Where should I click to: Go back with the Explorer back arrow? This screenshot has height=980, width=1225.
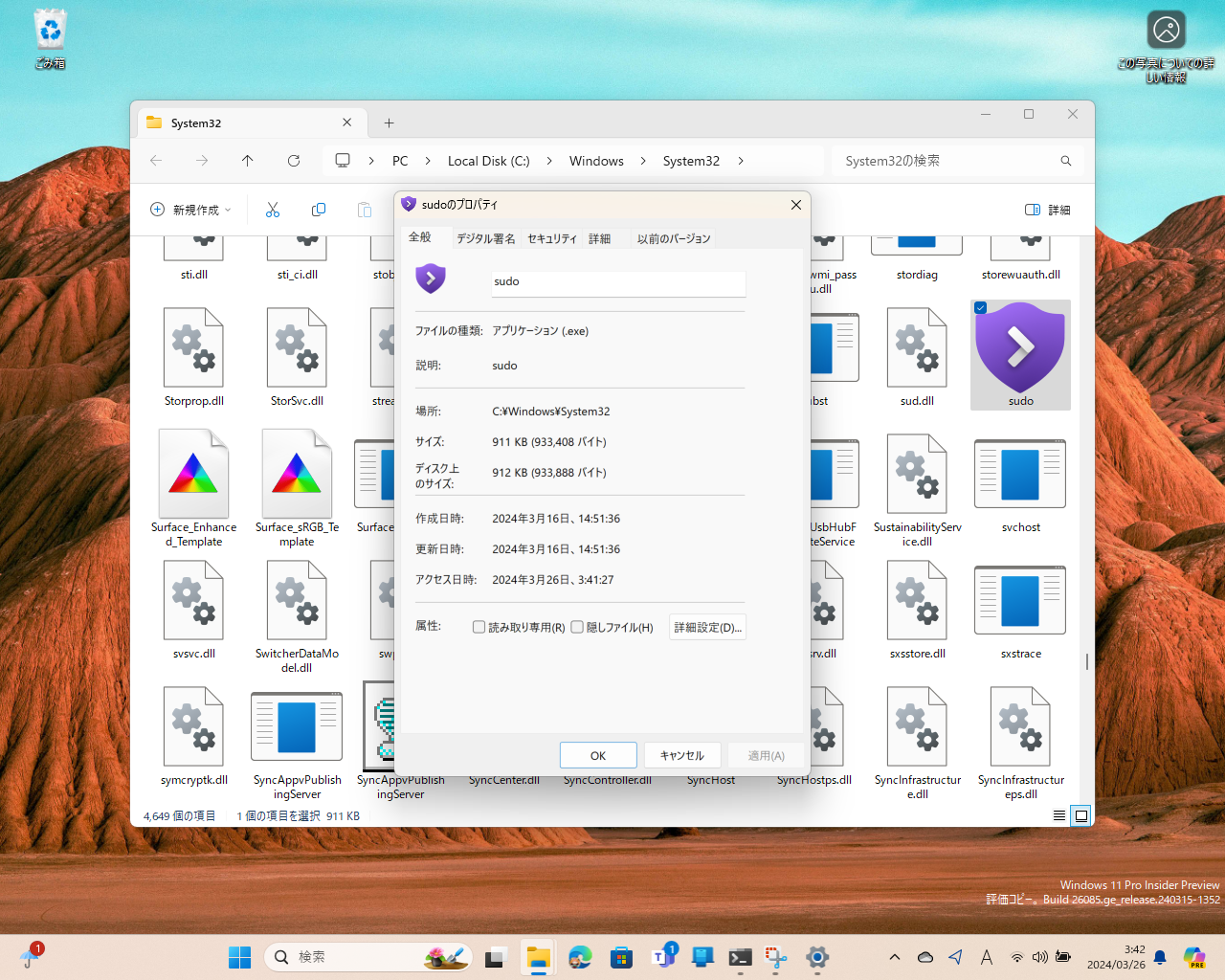156,161
